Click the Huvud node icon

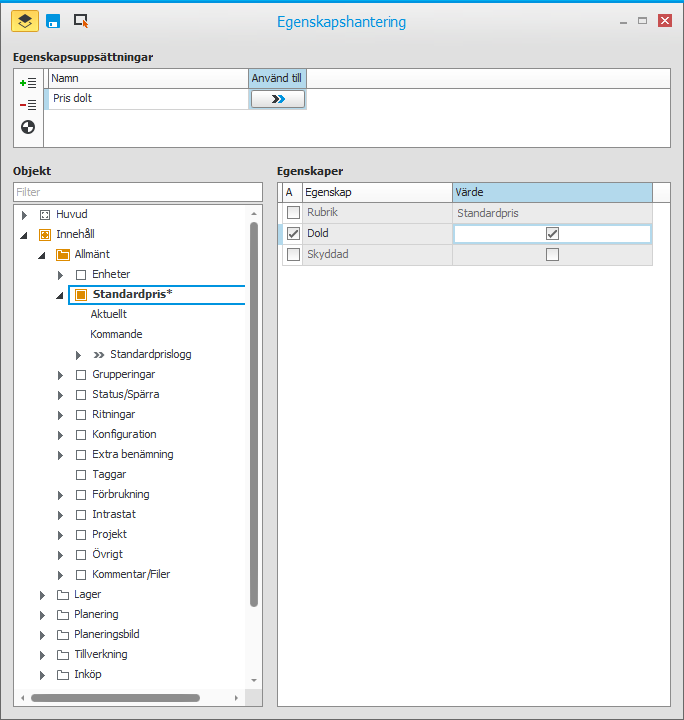point(44,214)
